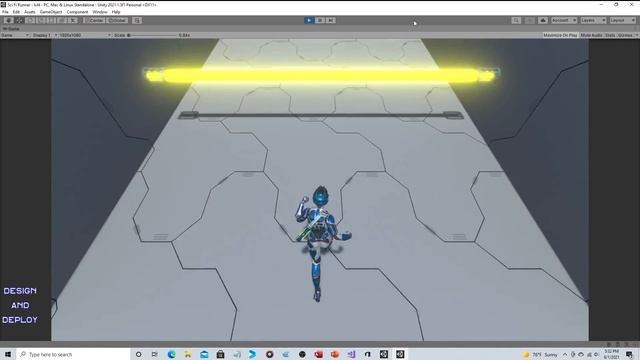Open the Window menu
Image resolution: width=640 pixels, height=360 pixels.
coord(100,12)
